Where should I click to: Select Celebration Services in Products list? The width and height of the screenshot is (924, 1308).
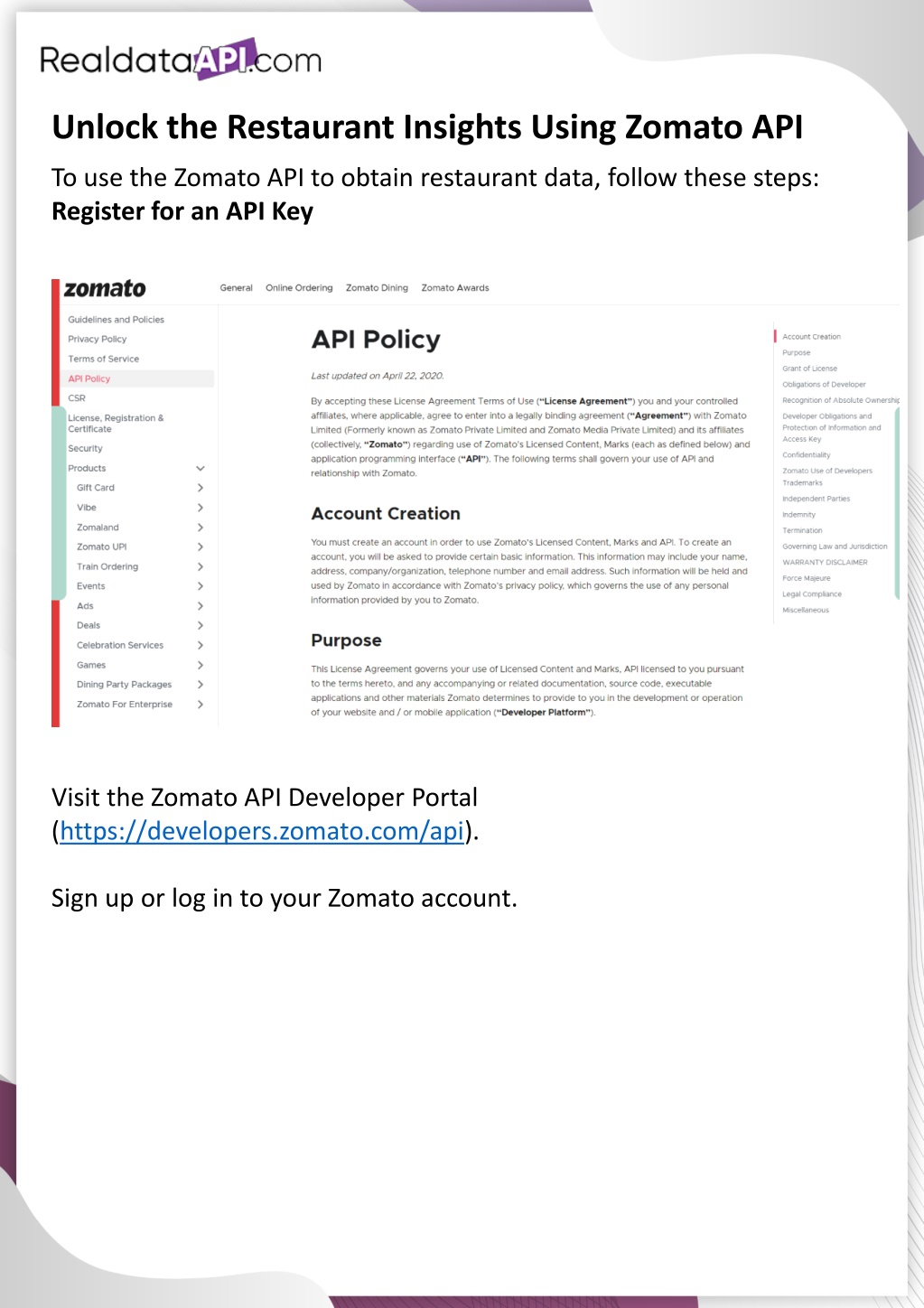point(120,646)
